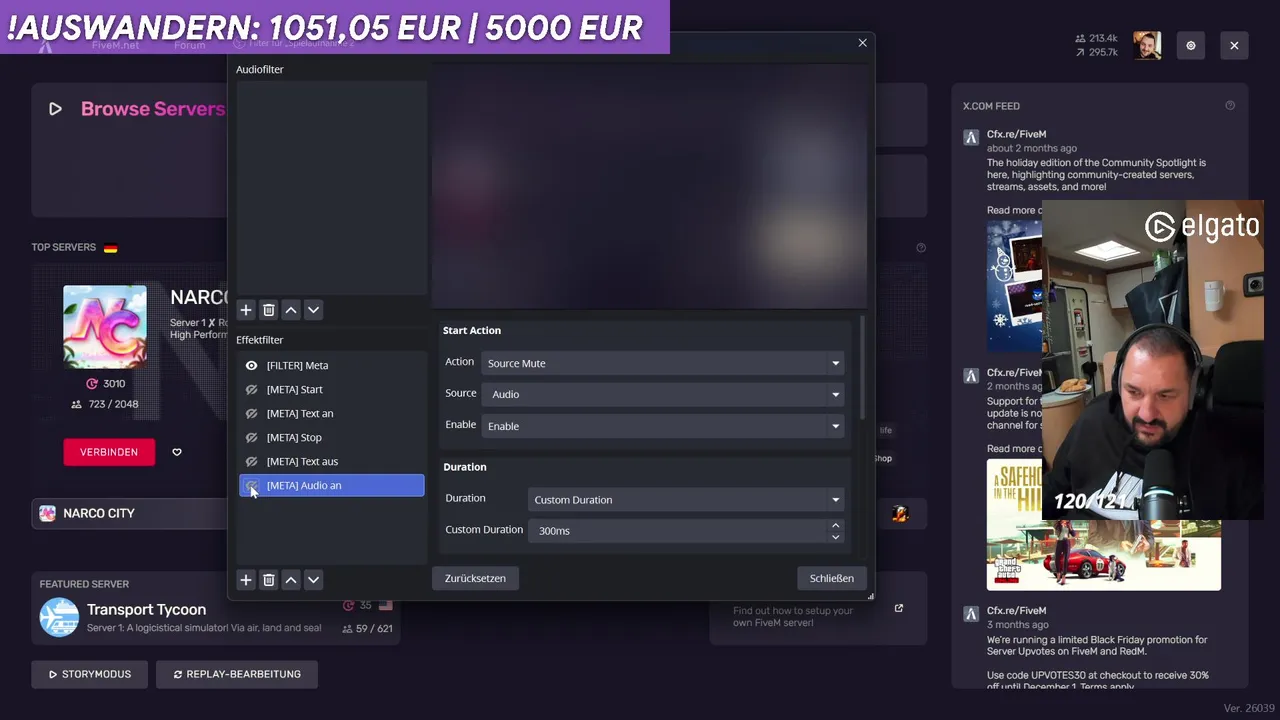Decrease Custom Duration with down stepper

point(835,537)
